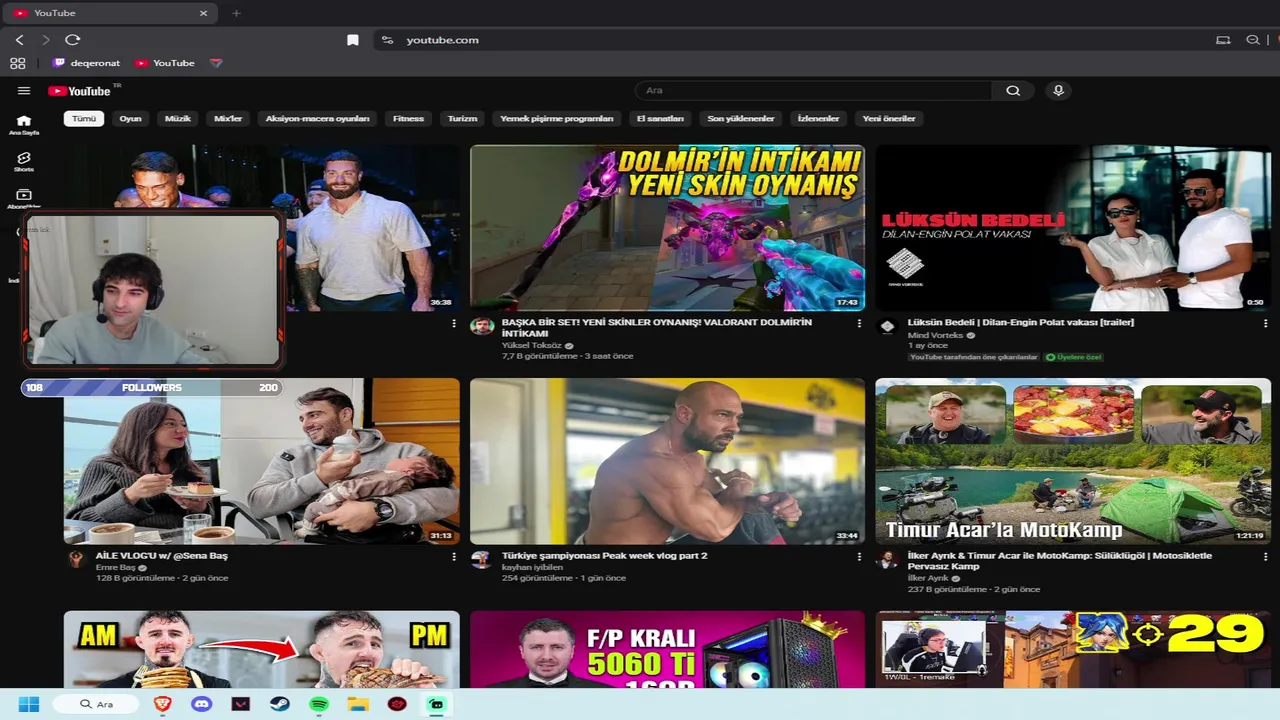1280x720 pixels.
Task: Click the browser forward arrow
Action: (45, 40)
